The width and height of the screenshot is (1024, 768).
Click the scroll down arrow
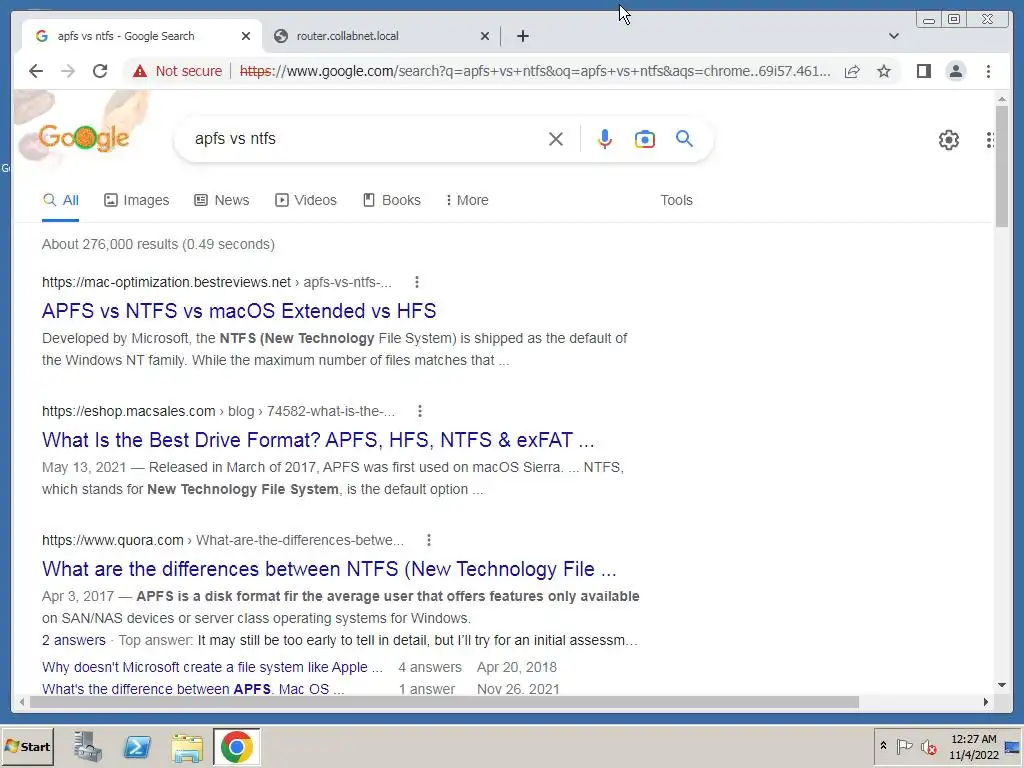point(1002,685)
